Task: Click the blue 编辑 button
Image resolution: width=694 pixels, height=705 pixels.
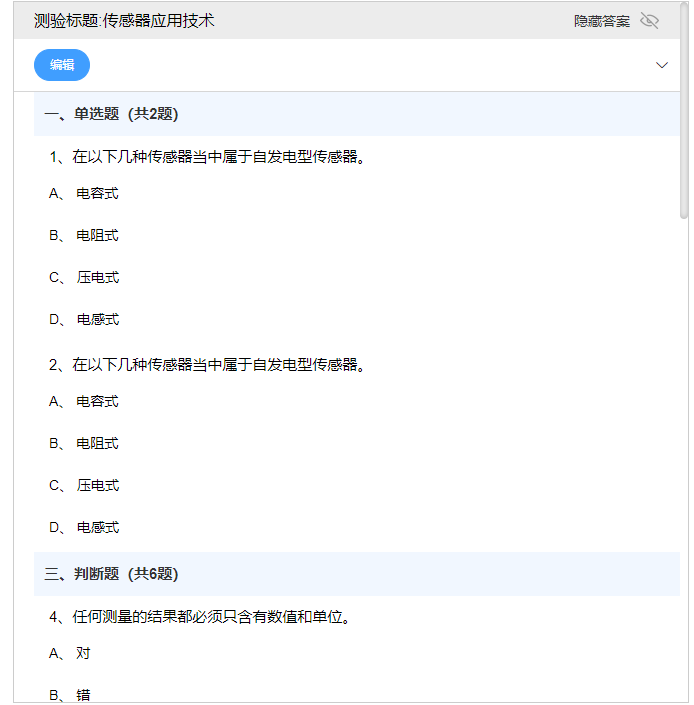Action: point(62,65)
